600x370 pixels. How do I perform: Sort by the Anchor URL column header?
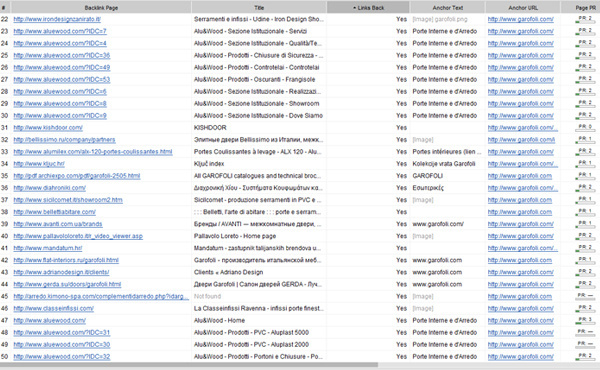[523, 7]
